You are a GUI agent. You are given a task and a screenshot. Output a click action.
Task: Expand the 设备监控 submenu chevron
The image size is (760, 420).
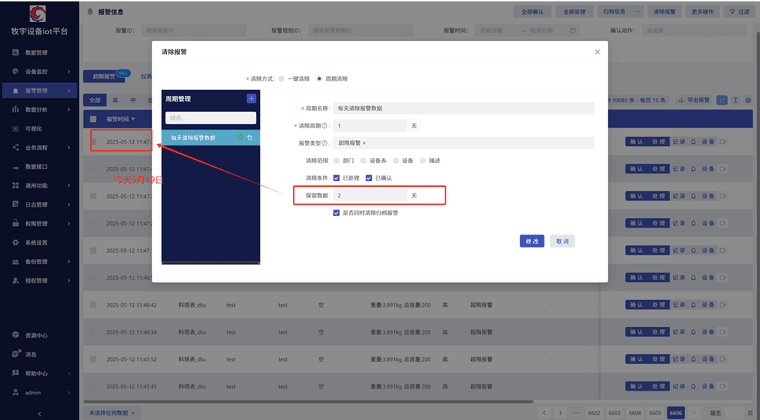[x=69, y=72]
